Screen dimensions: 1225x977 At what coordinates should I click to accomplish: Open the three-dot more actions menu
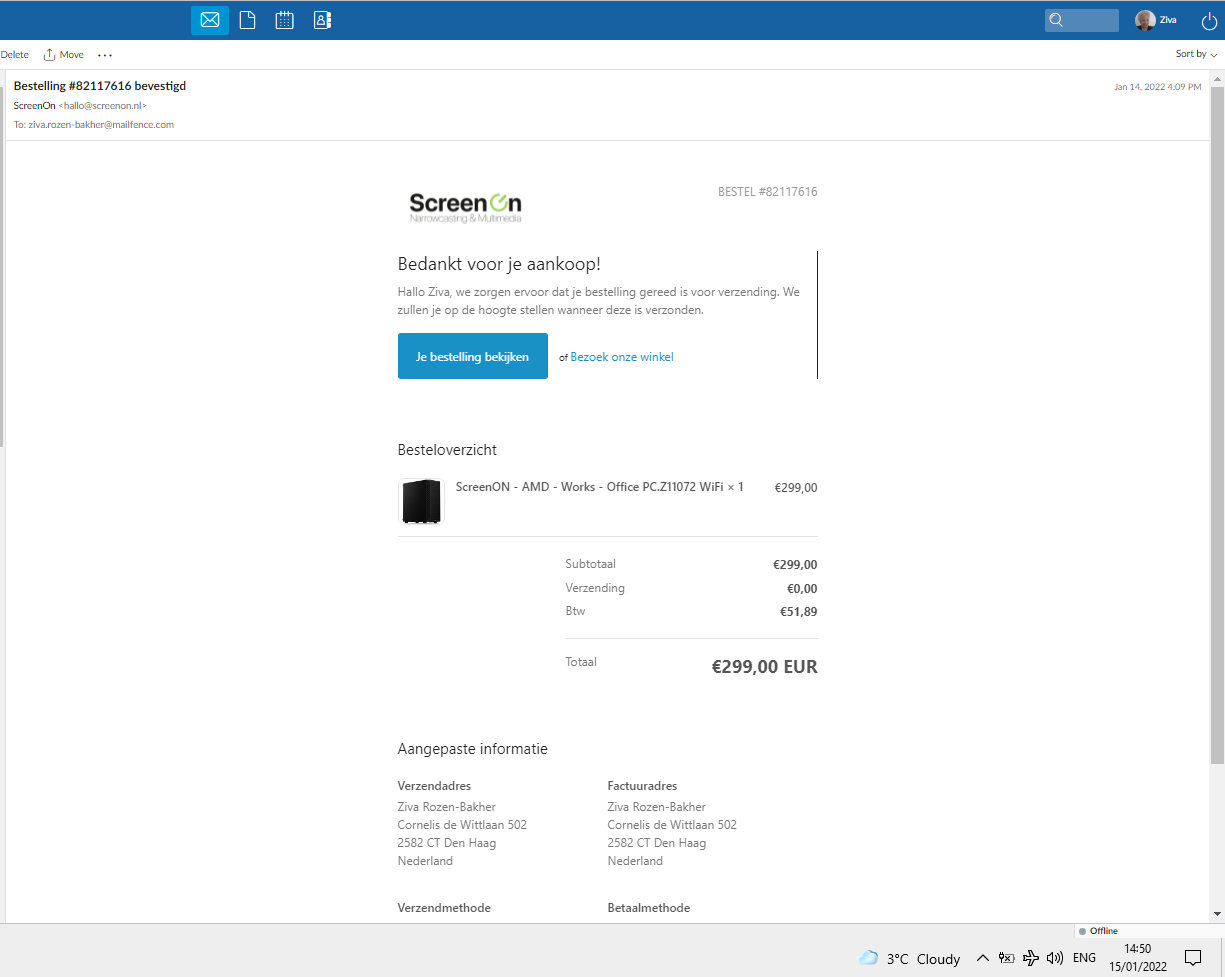click(105, 55)
